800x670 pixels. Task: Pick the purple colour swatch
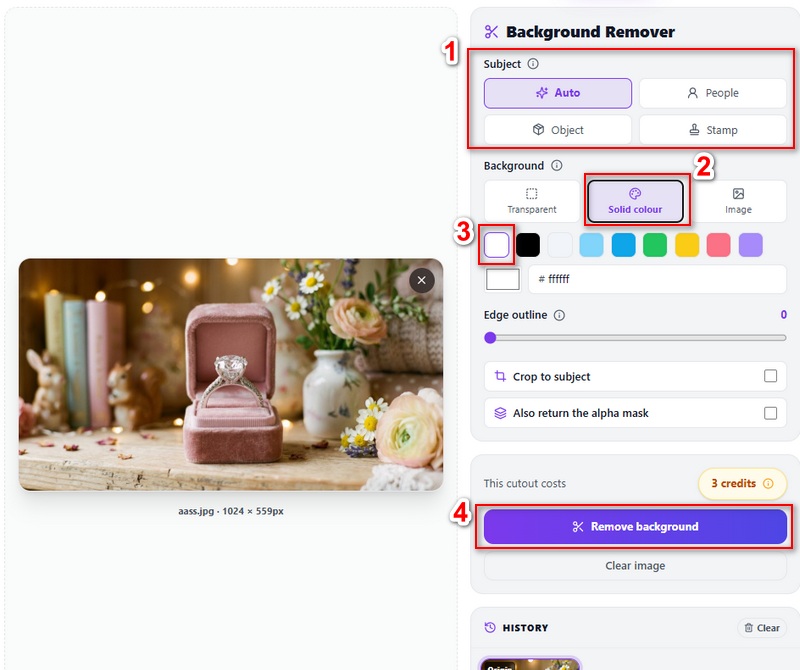(751, 245)
